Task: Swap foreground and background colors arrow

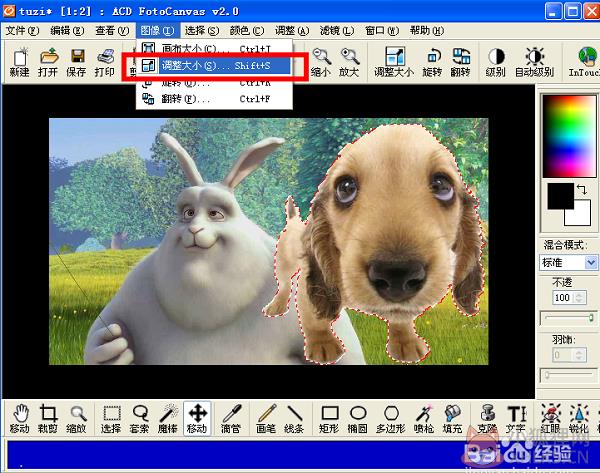Action: click(582, 189)
